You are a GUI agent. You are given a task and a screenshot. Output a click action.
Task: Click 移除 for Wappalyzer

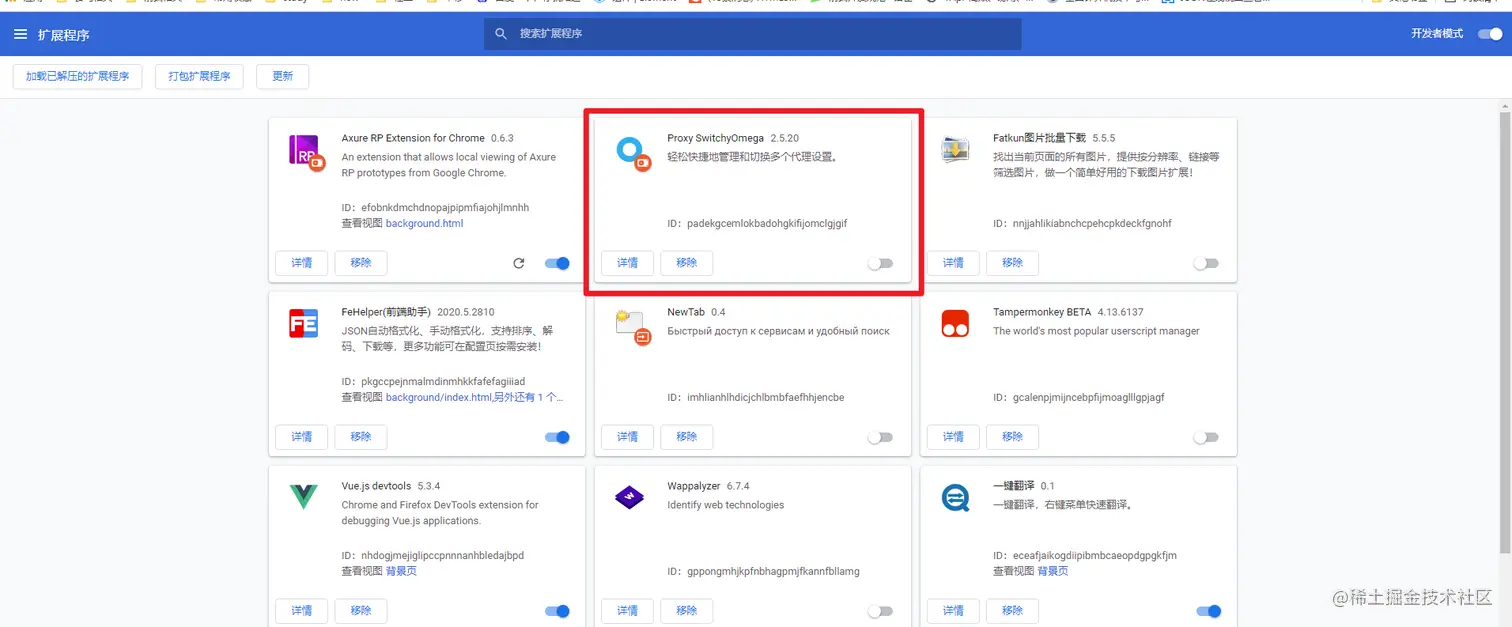(687, 611)
